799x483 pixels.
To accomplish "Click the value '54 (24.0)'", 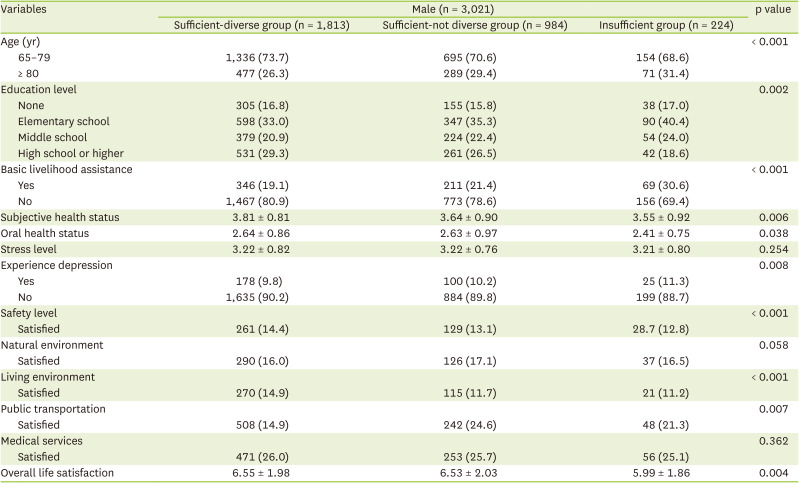I will pos(665,138).
